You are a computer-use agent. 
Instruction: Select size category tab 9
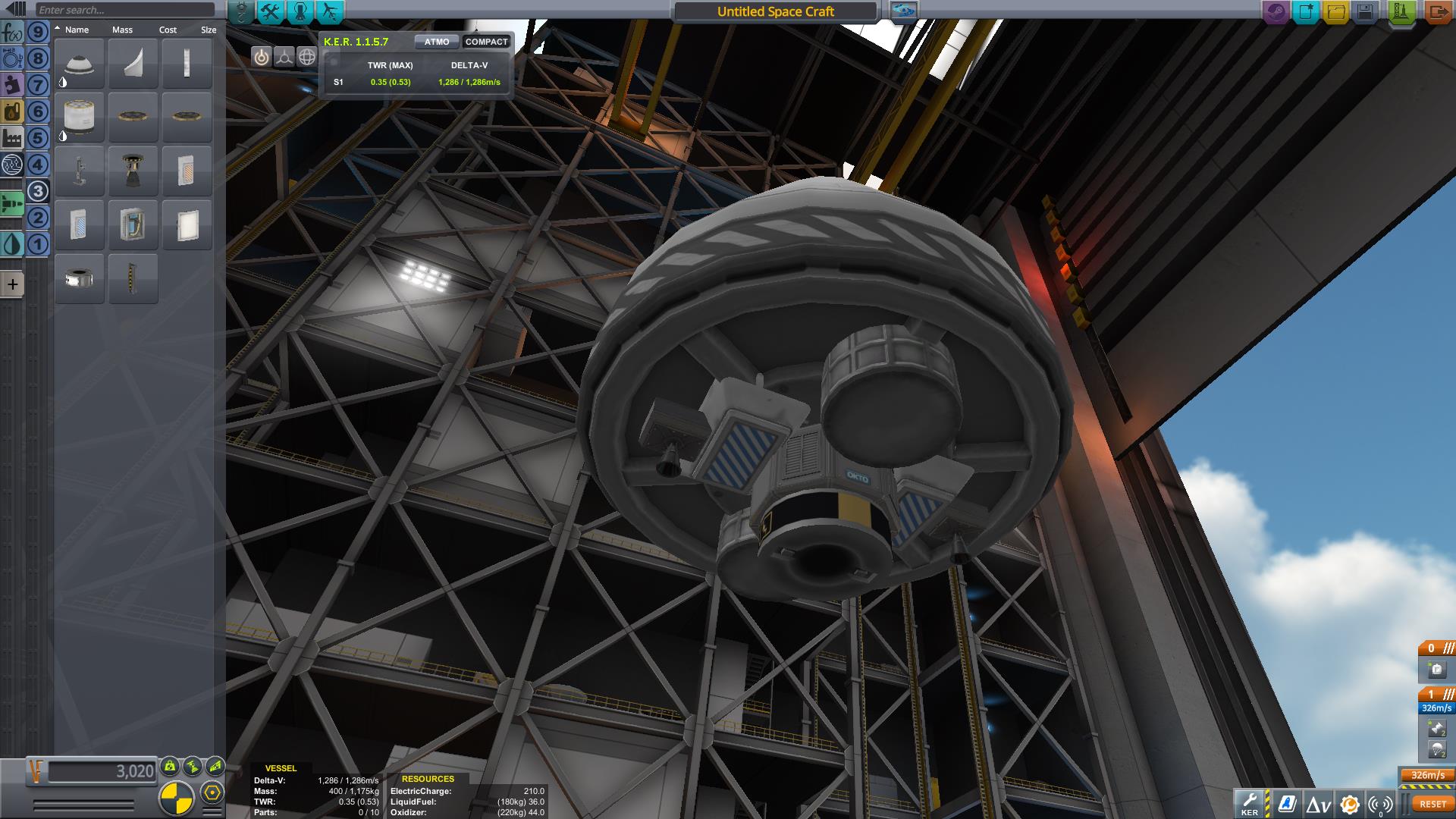click(x=38, y=32)
